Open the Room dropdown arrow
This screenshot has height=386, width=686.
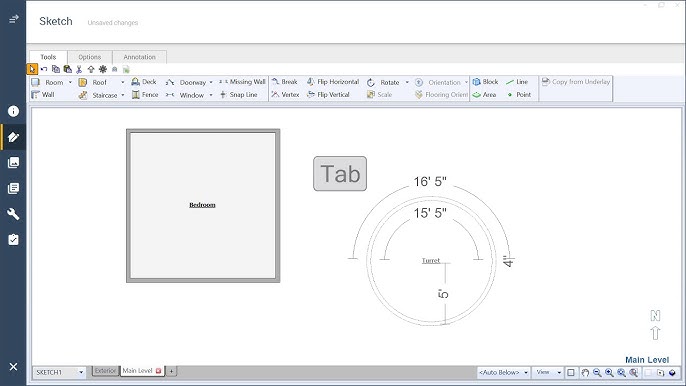[x=70, y=82]
